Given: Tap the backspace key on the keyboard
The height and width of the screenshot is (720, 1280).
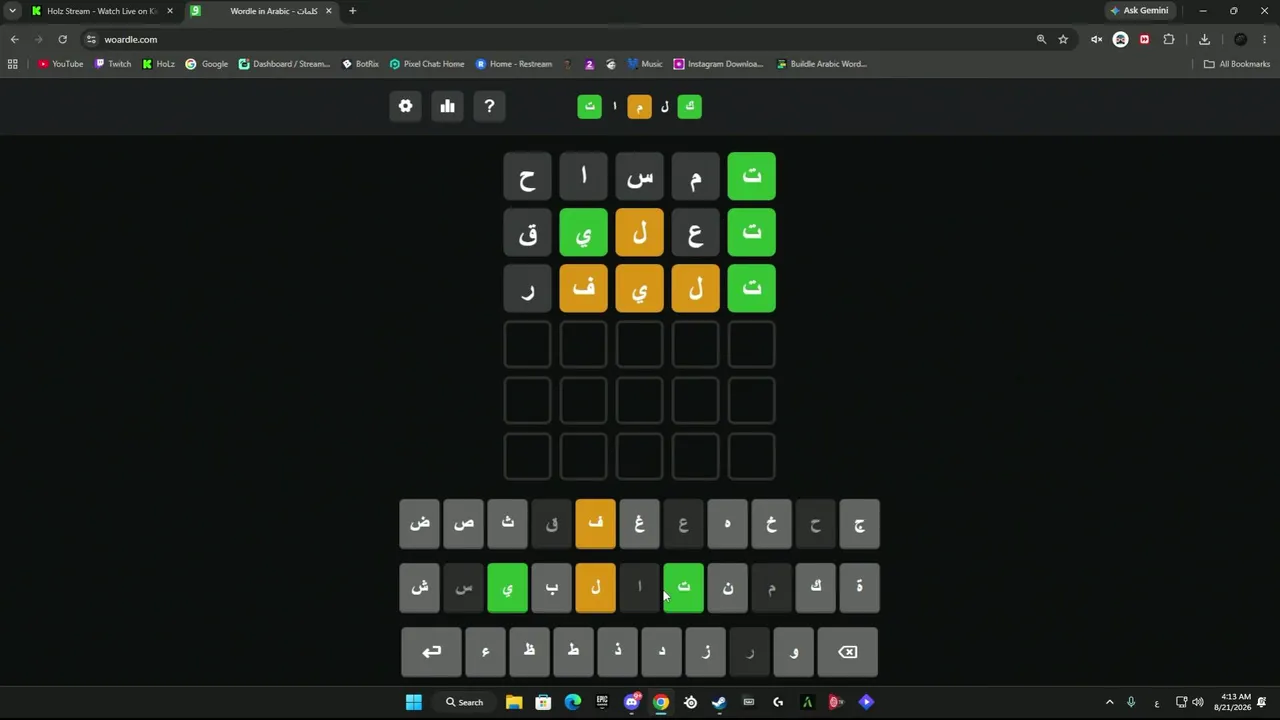Looking at the screenshot, I should pyautogui.click(x=847, y=652).
